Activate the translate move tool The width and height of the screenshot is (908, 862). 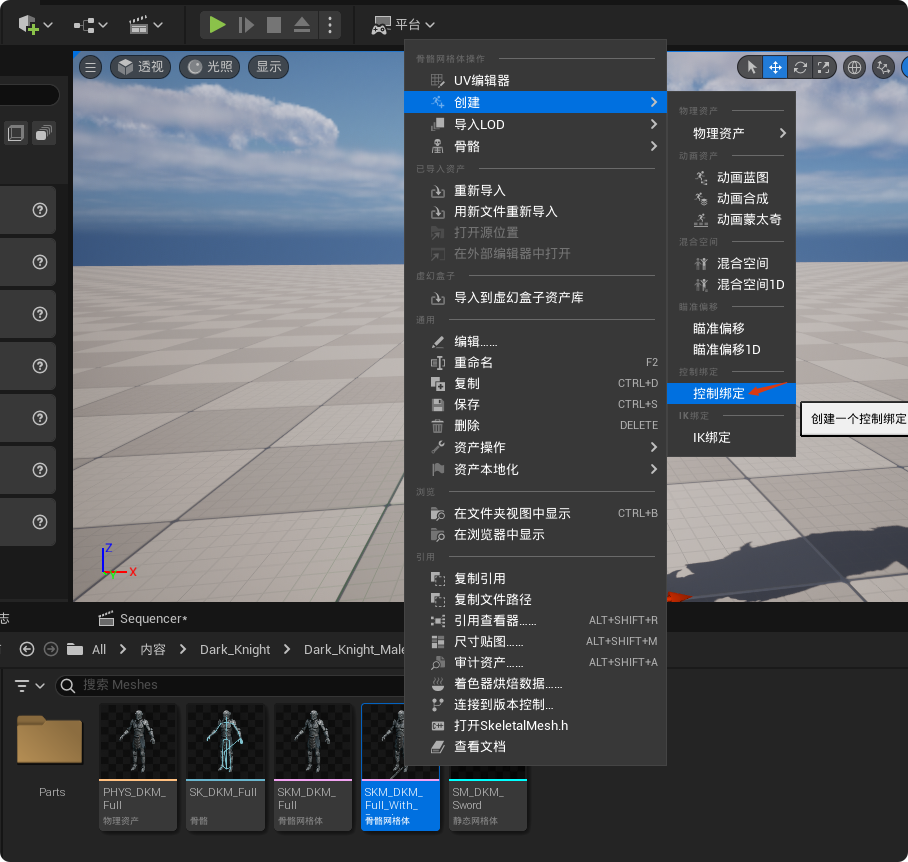(x=775, y=68)
